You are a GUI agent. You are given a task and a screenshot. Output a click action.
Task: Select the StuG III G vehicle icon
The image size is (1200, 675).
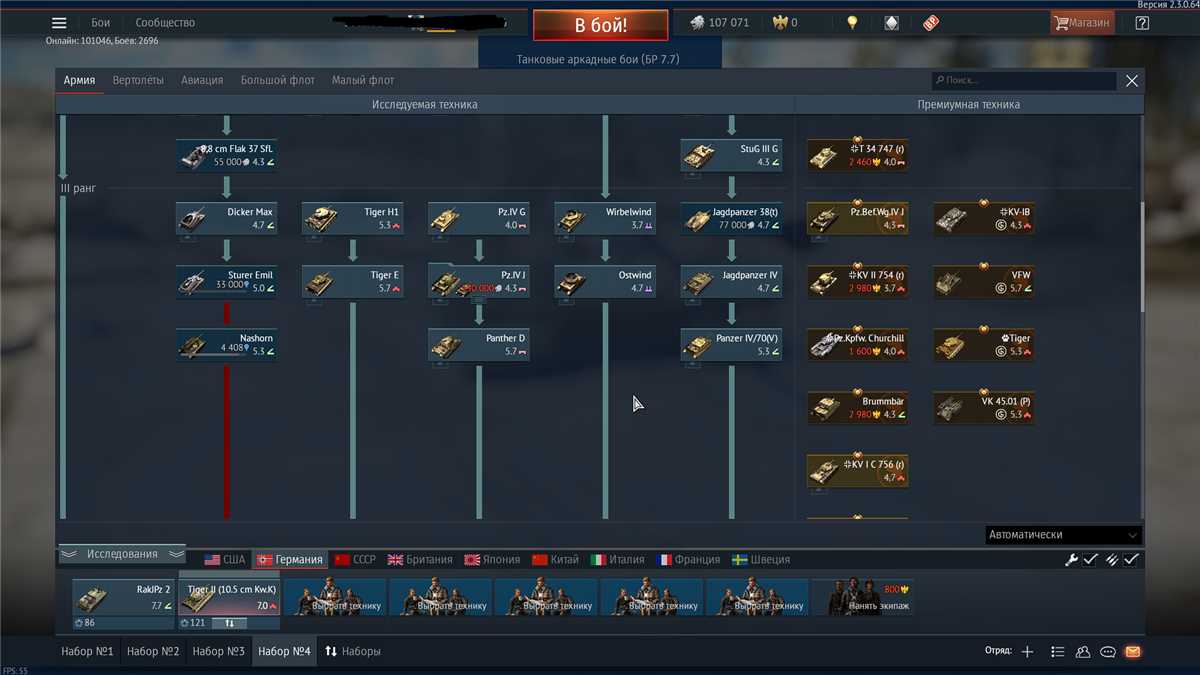pos(698,156)
